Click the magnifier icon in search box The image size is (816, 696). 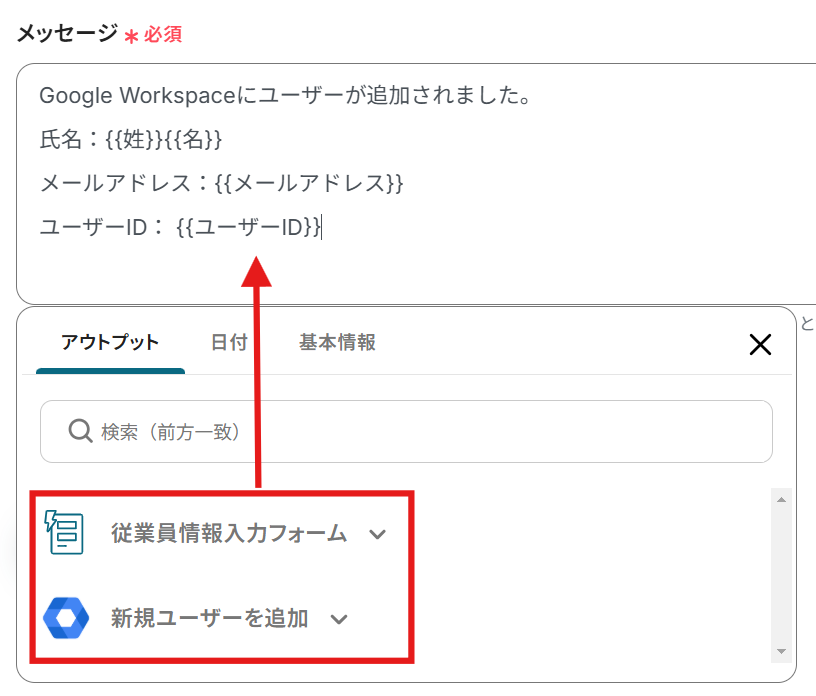tap(80, 431)
